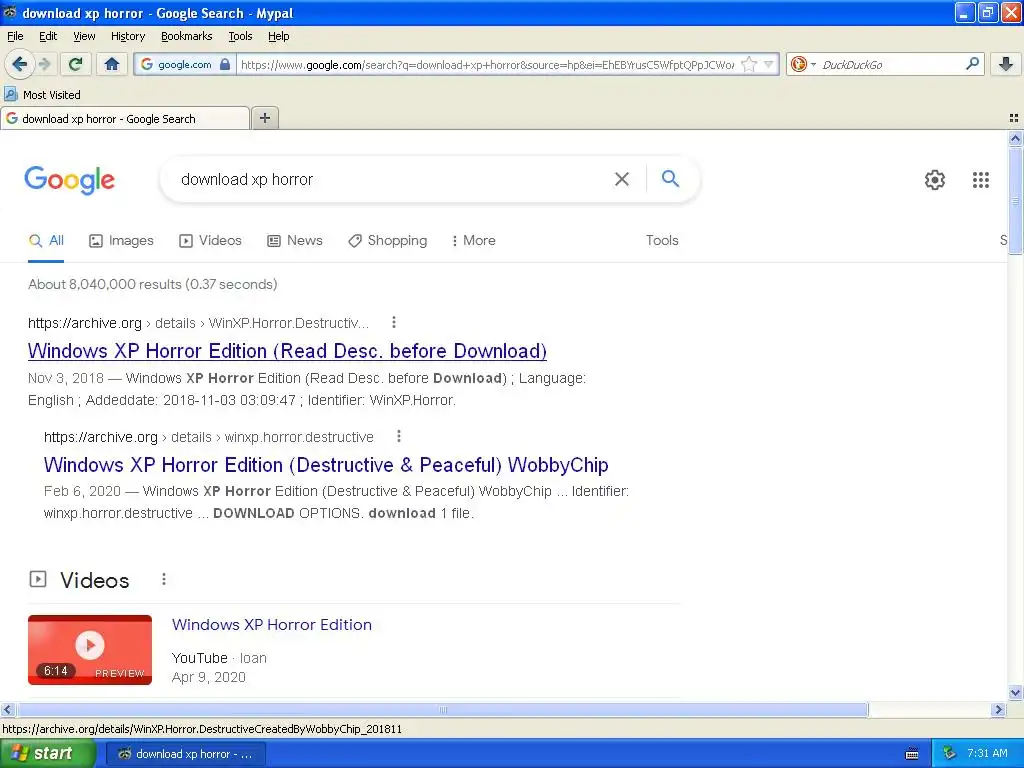Click the padlock site security icon

(225, 64)
